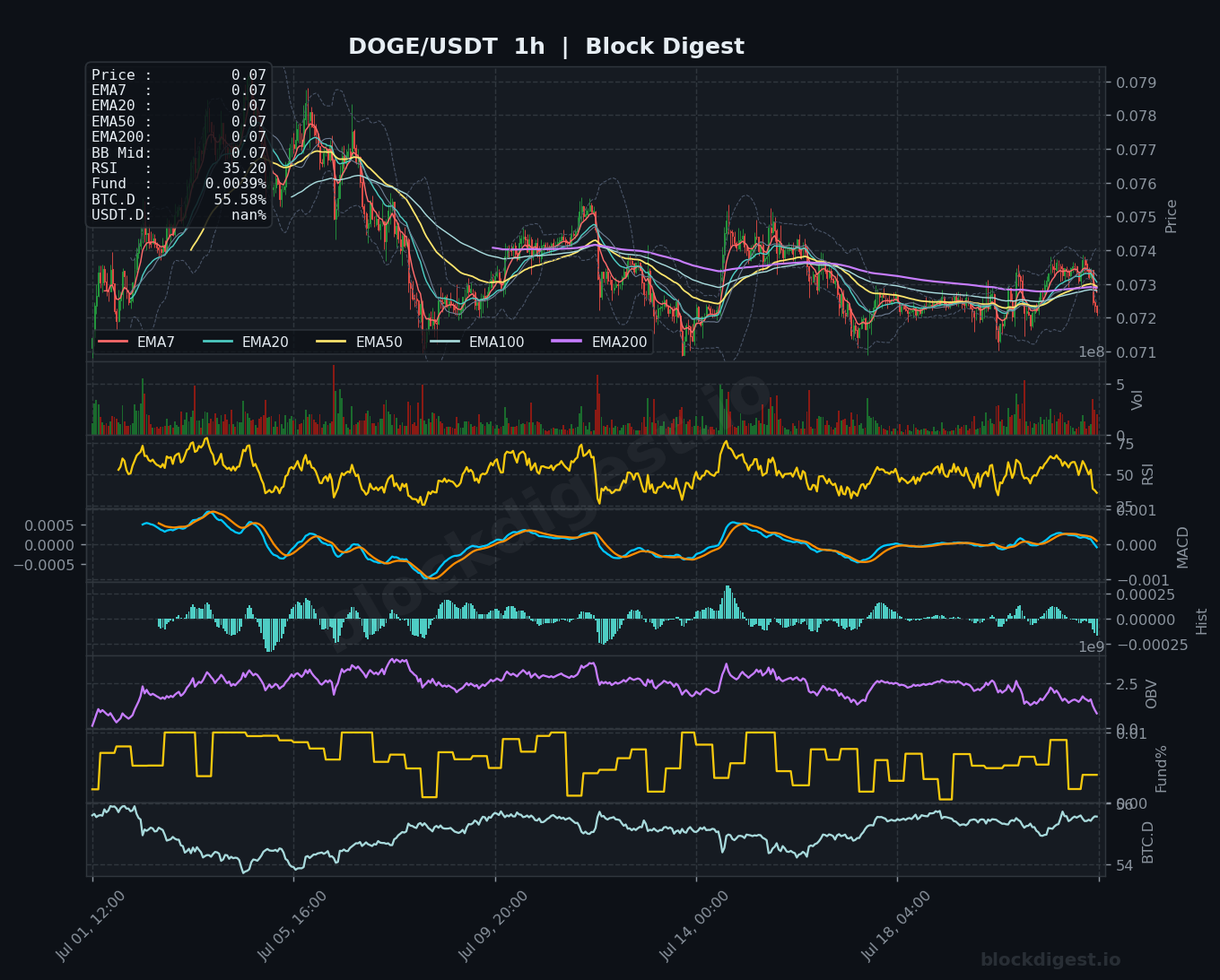Click the "BTC.D" axis label on the right

1148,842
